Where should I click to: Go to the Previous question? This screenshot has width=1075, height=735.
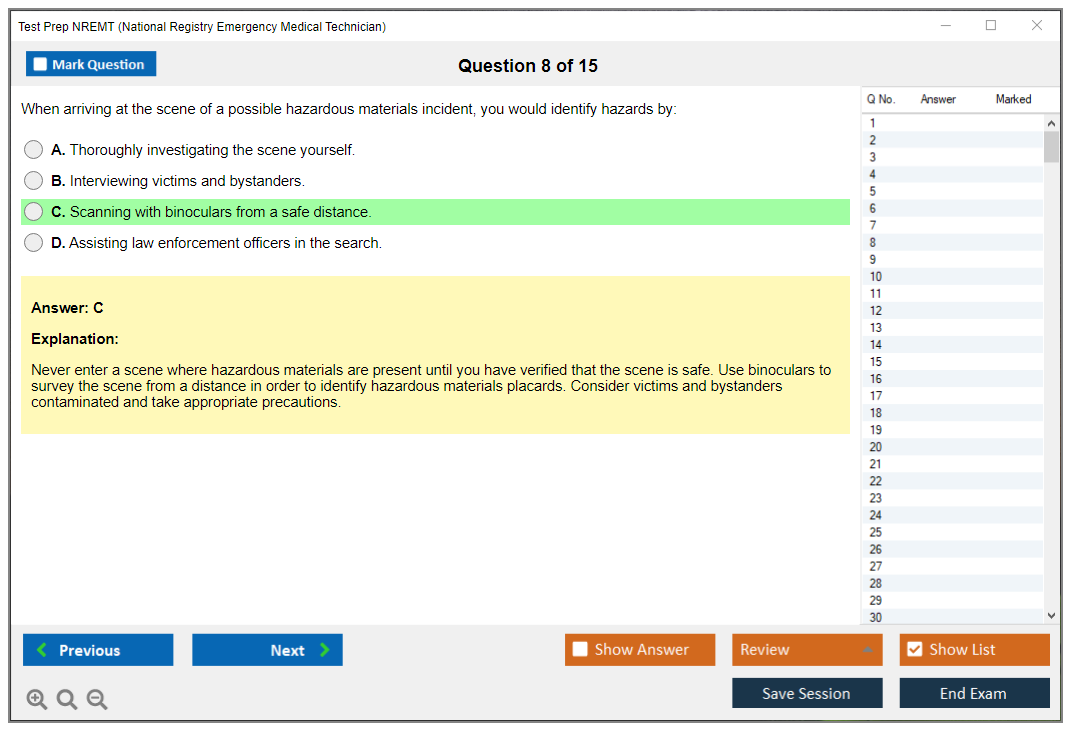click(x=98, y=650)
